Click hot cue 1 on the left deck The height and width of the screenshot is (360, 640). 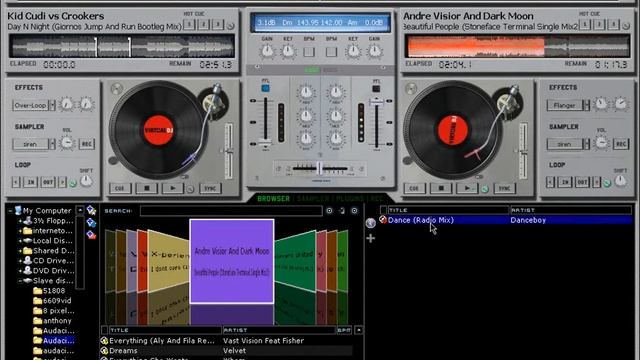(189, 24)
